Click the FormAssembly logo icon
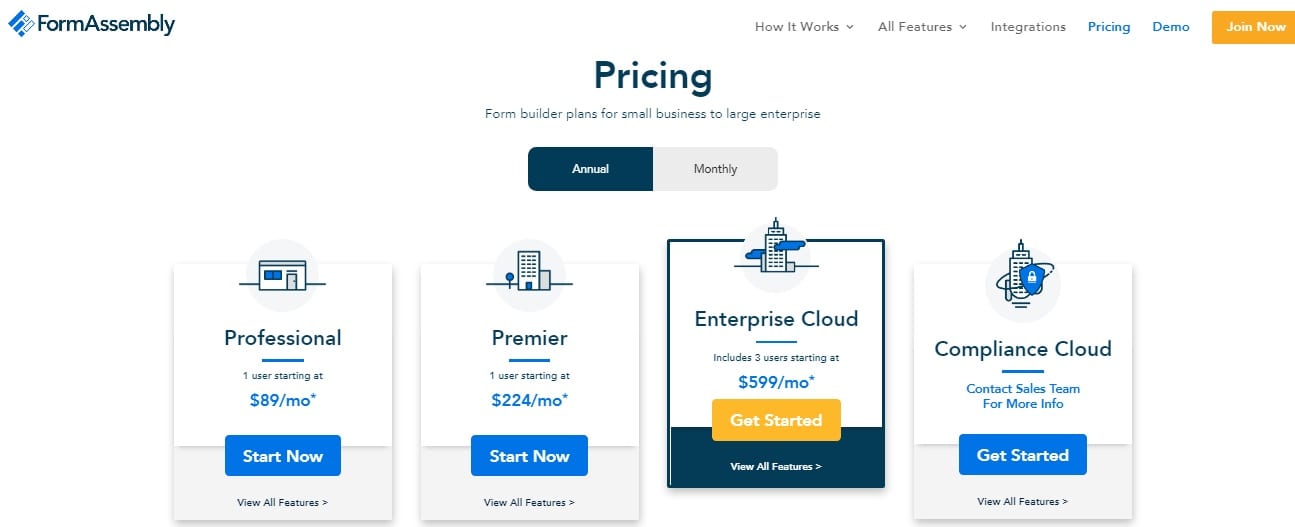The width and height of the screenshot is (1295, 527). (x=21, y=24)
